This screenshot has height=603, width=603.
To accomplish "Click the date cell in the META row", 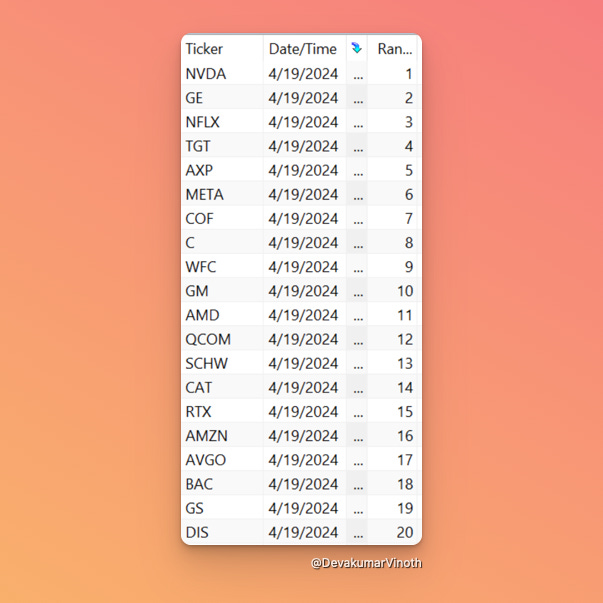I will click(x=305, y=194).
